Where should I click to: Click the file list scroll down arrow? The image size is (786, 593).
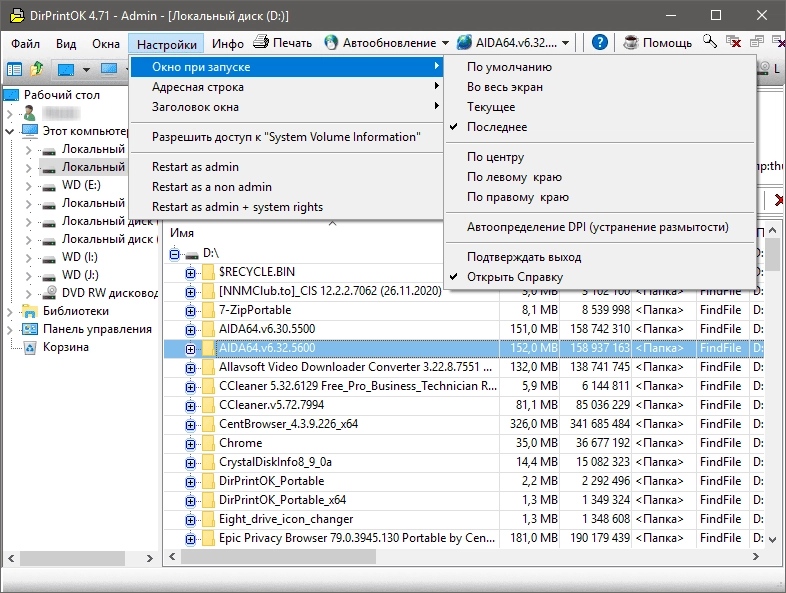click(772, 540)
